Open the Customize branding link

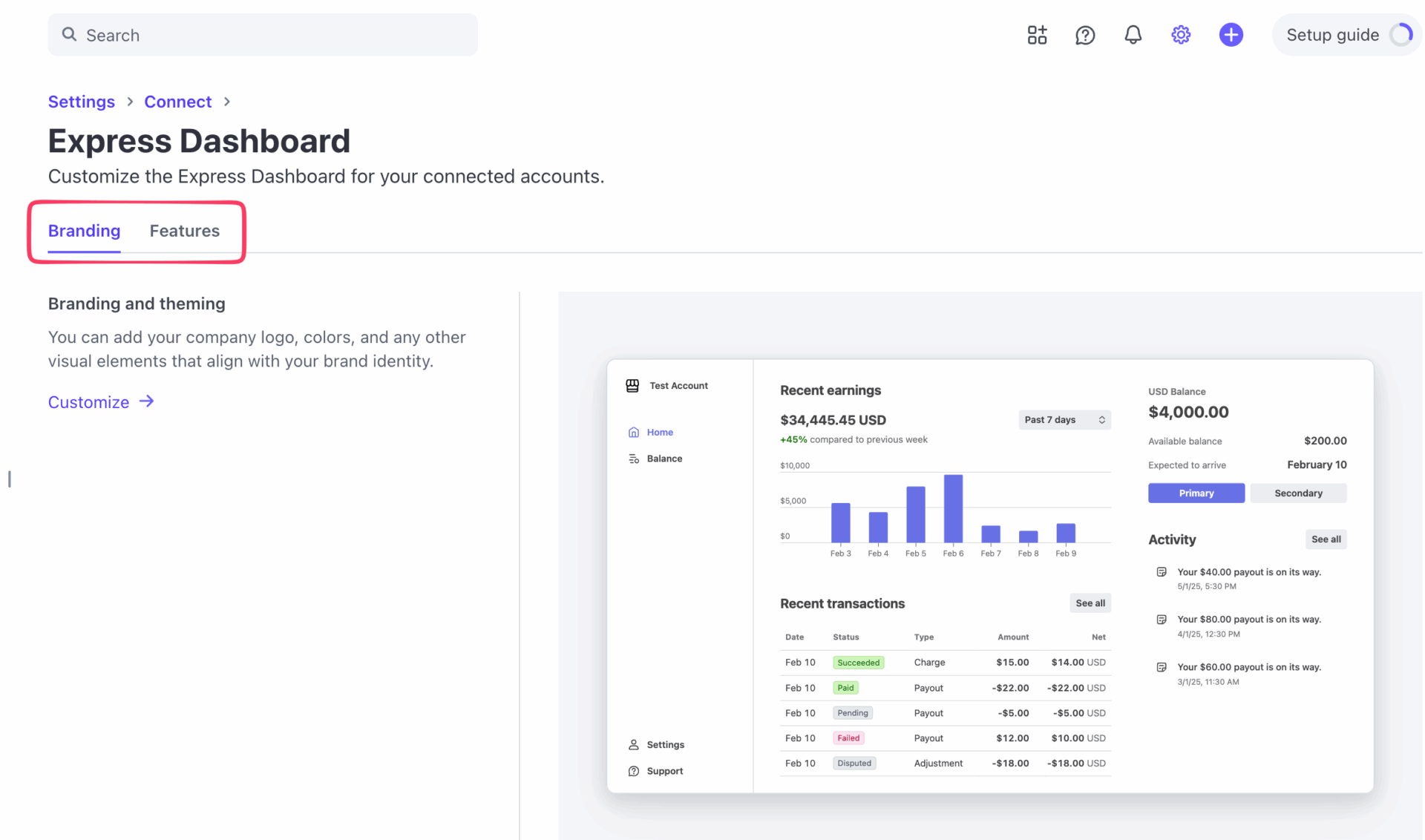pos(89,401)
